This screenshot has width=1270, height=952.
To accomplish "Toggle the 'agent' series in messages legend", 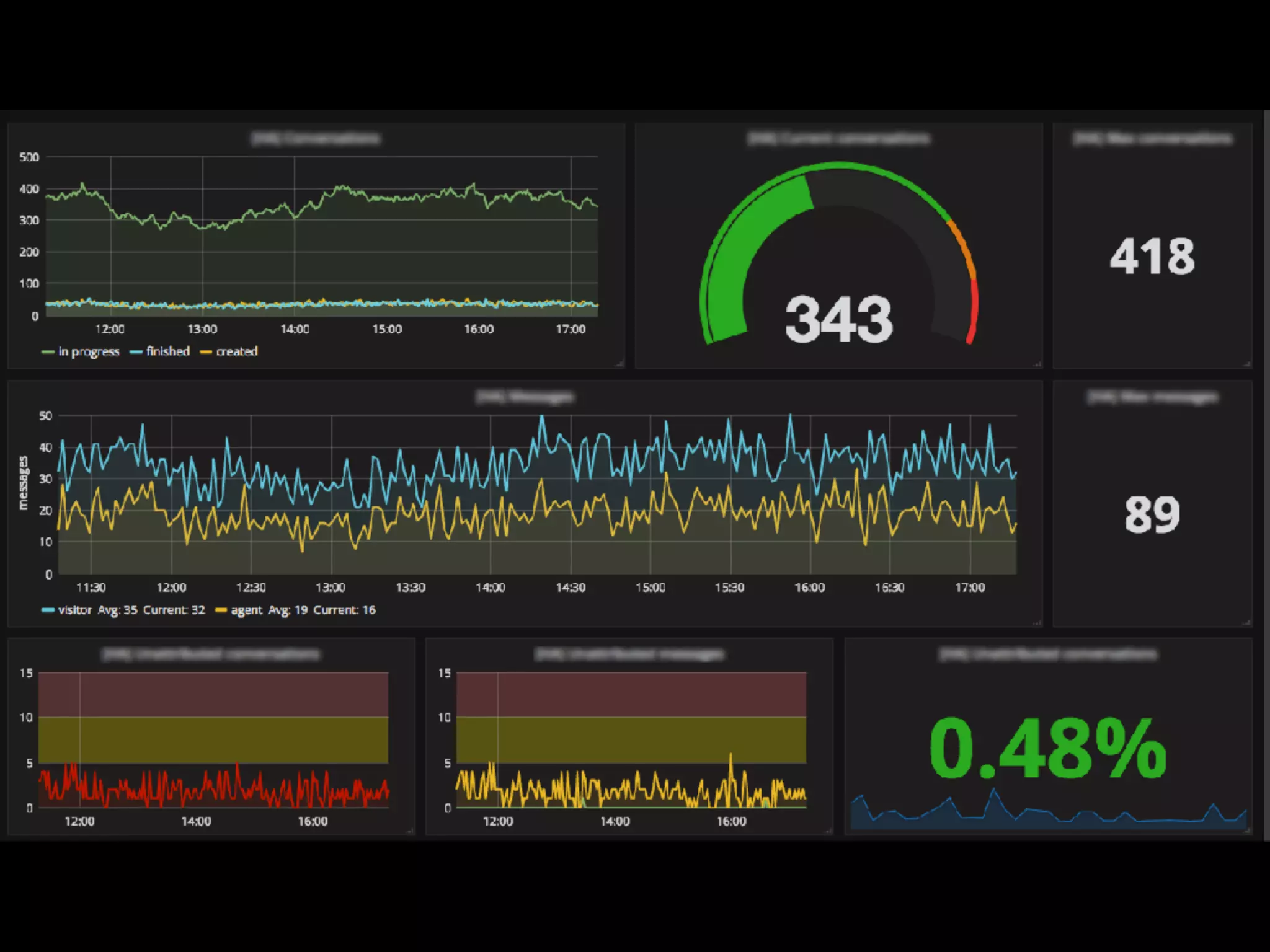I will click(246, 610).
